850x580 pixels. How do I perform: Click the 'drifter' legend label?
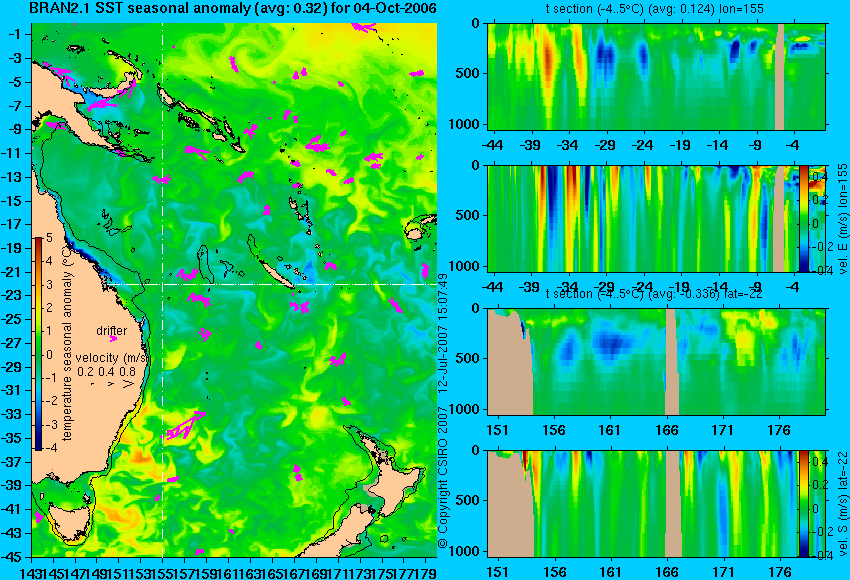coord(112,331)
